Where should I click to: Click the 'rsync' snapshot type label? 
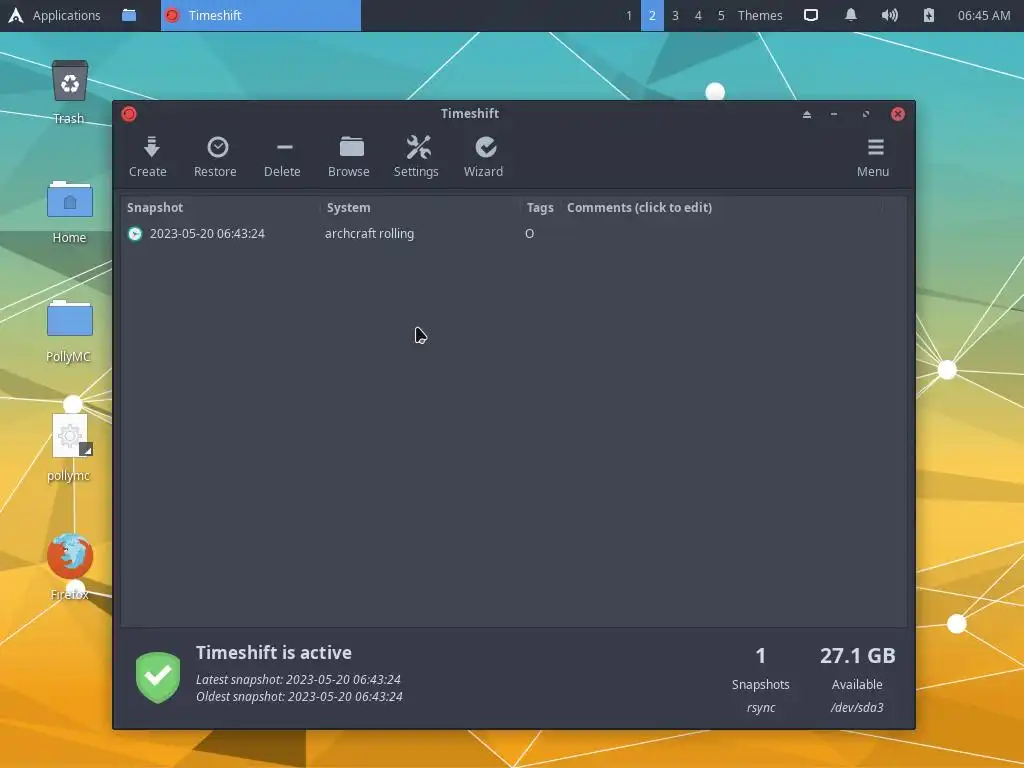click(x=761, y=708)
